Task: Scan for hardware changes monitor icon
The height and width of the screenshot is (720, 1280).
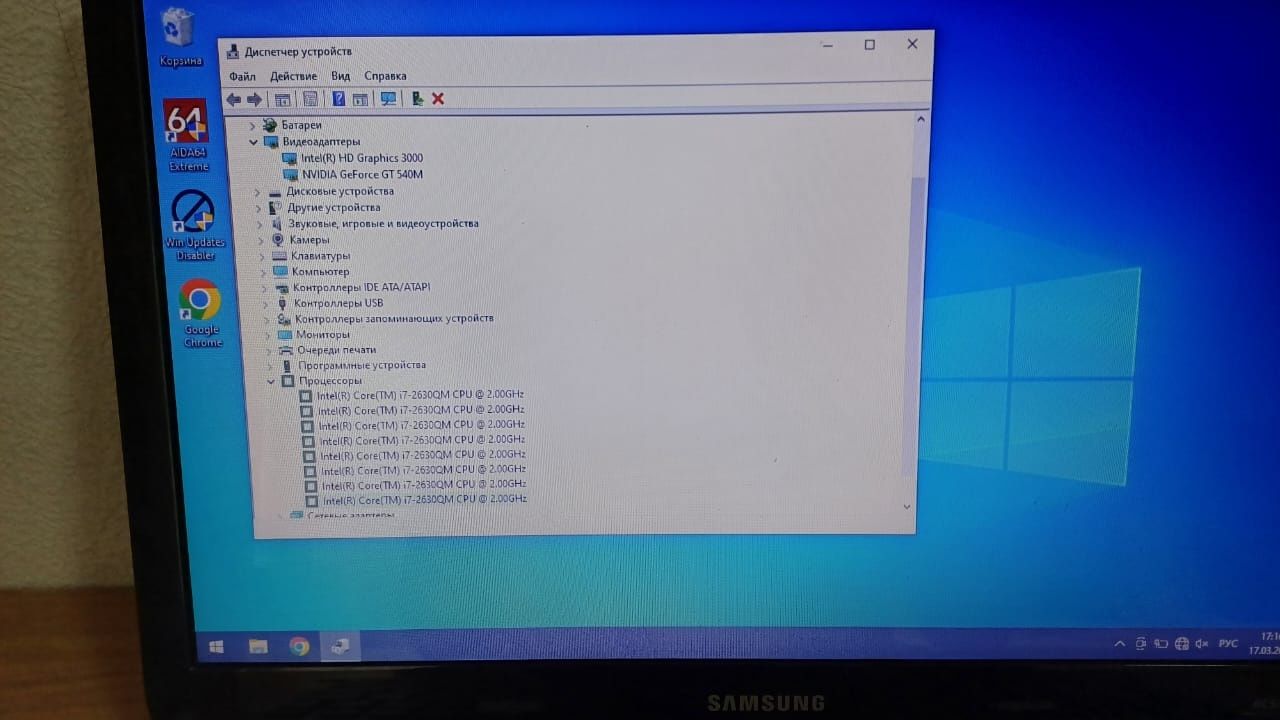Action: tap(388, 99)
